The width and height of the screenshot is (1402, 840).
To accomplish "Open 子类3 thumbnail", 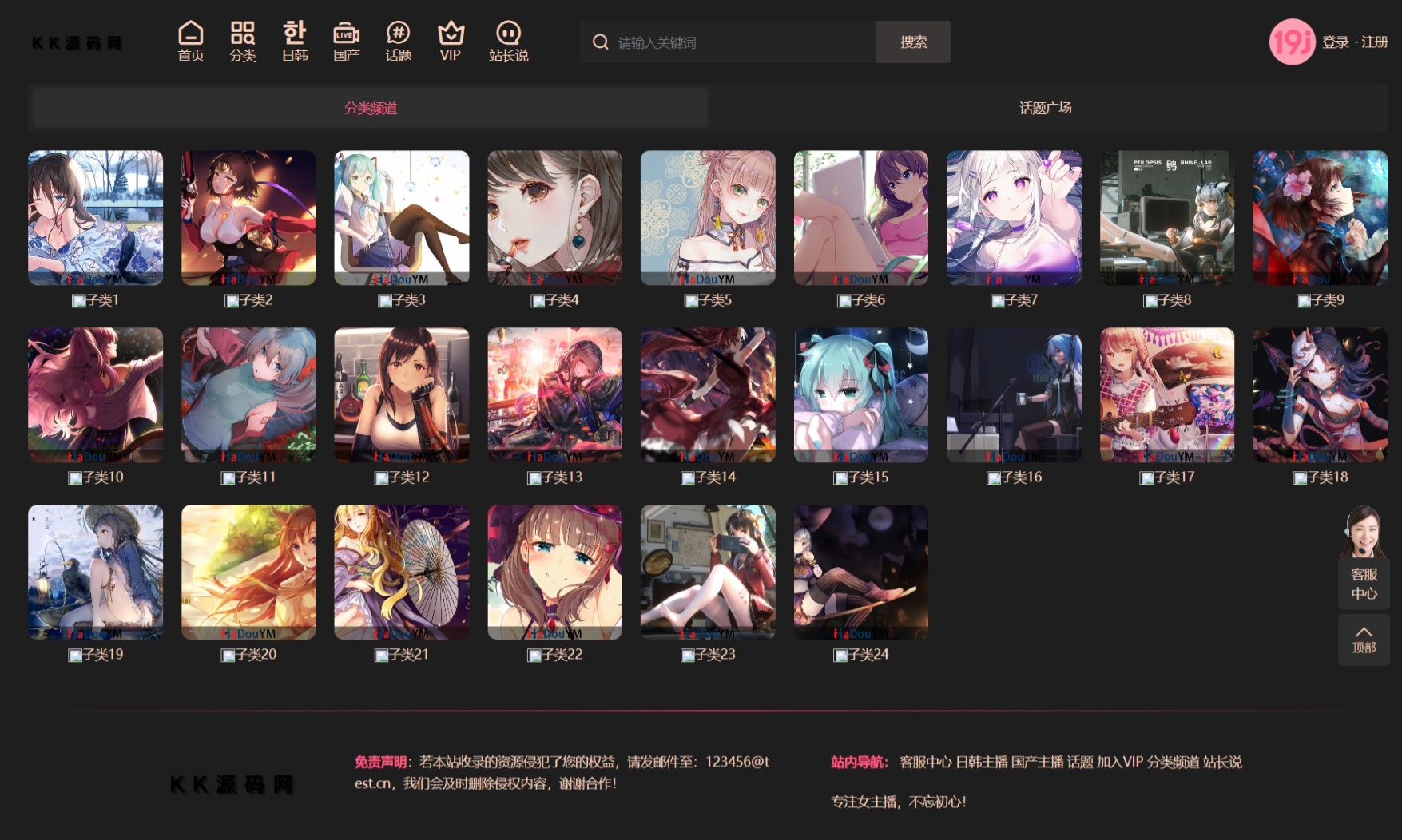I will [402, 218].
